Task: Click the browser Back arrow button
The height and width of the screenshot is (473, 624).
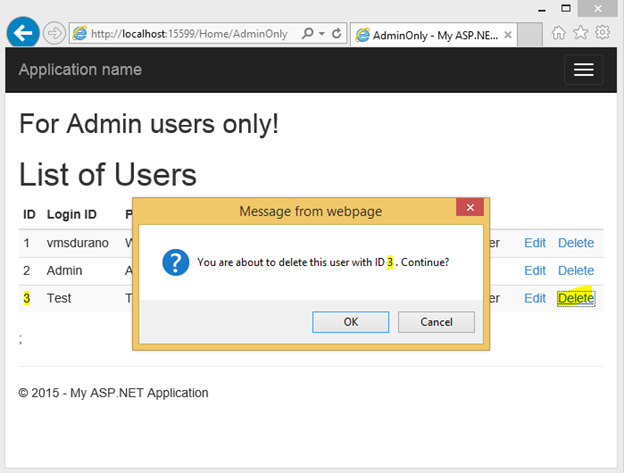Action: click(23, 32)
